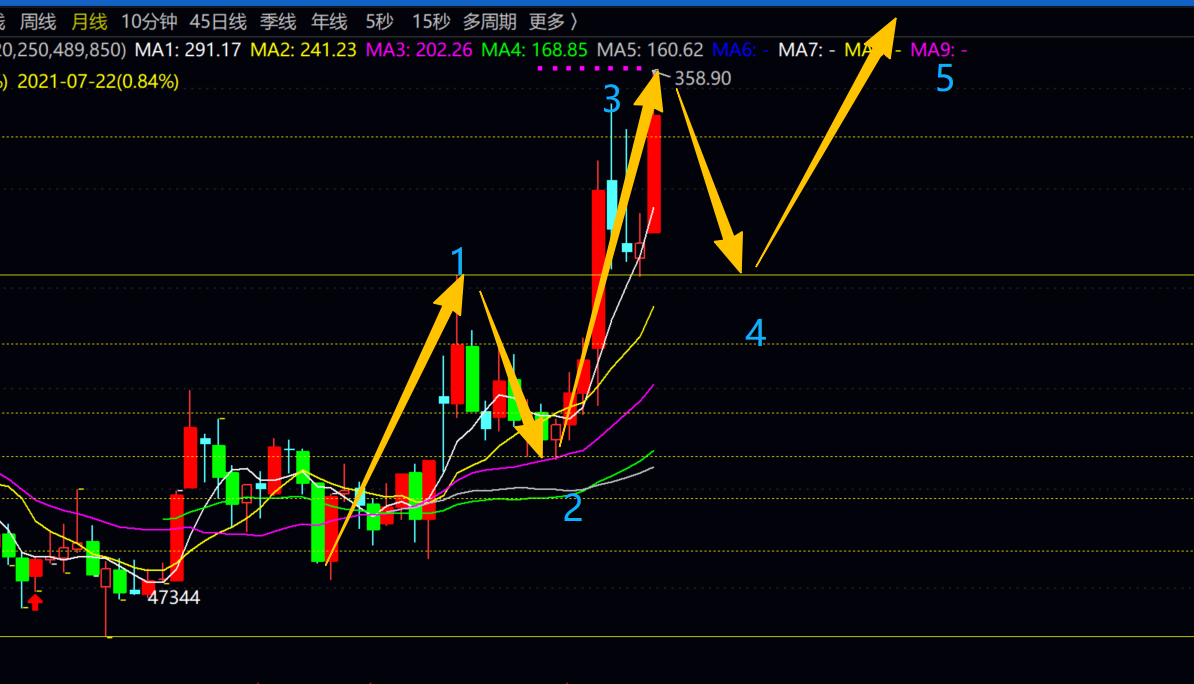
Task: Switch to 年线 yearly view
Action: 329,21
